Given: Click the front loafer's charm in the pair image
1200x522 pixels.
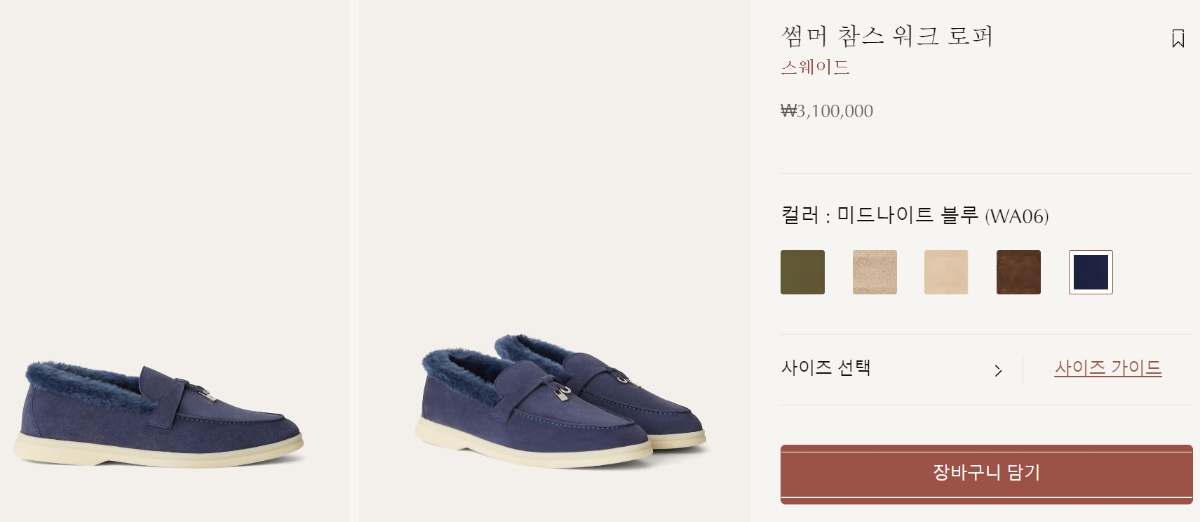Looking at the screenshot, I should (x=563, y=394).
